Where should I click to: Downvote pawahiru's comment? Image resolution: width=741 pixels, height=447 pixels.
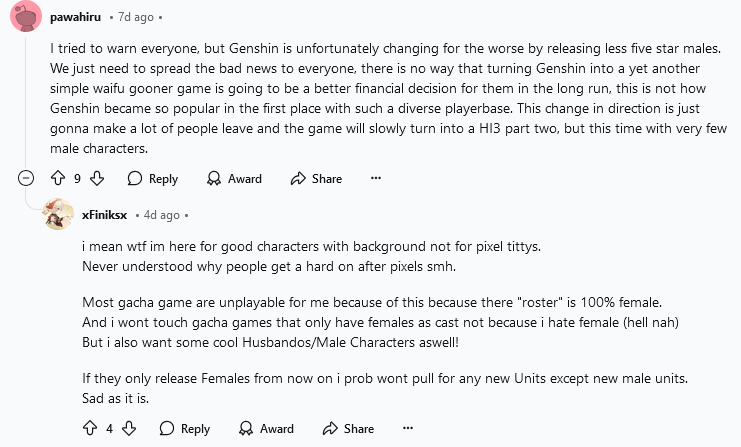click(x=97, y=179)
